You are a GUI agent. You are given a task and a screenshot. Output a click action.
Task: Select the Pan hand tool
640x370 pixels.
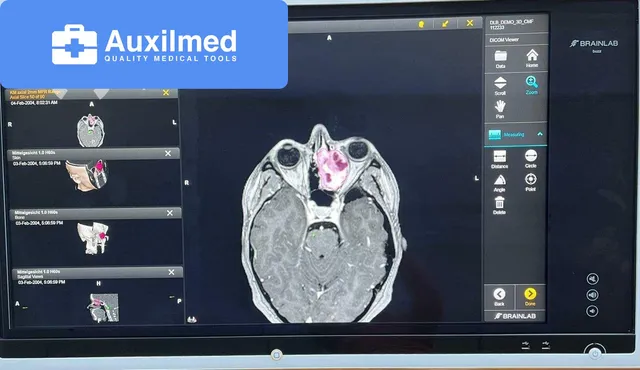pyautogui.click(x=500, y=109)
